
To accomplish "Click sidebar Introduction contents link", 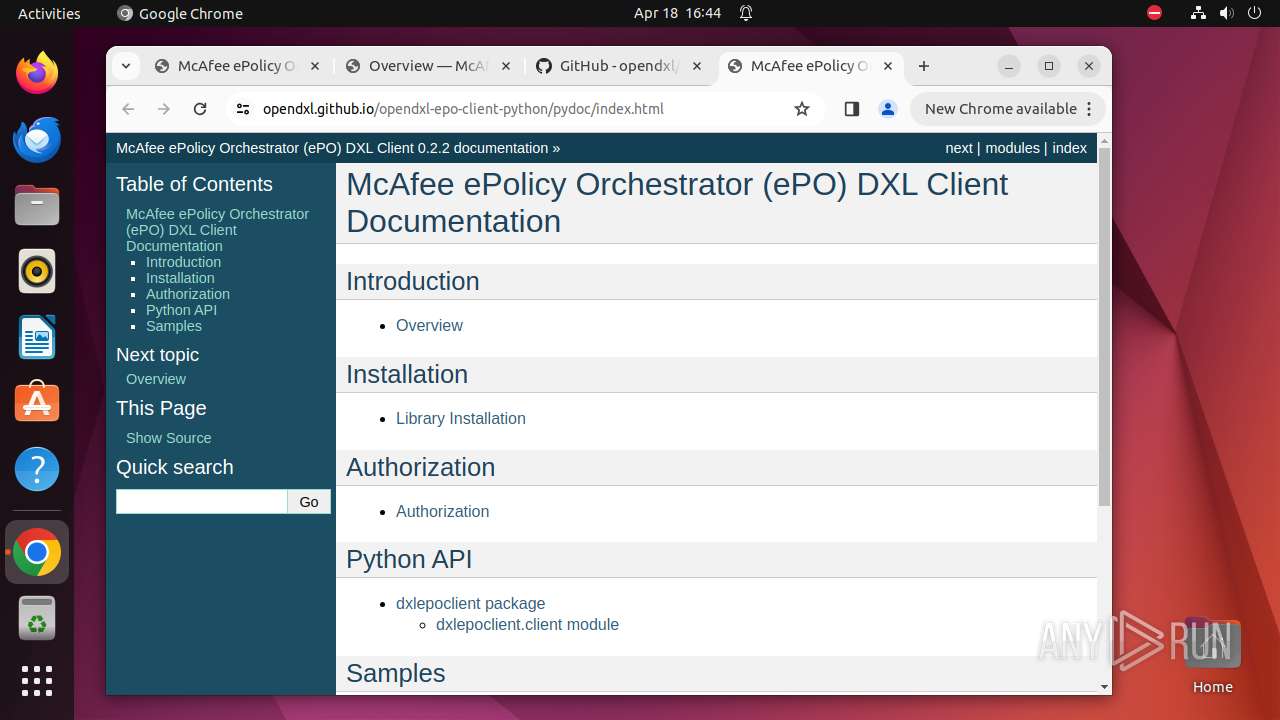I will tap(183, 262).
